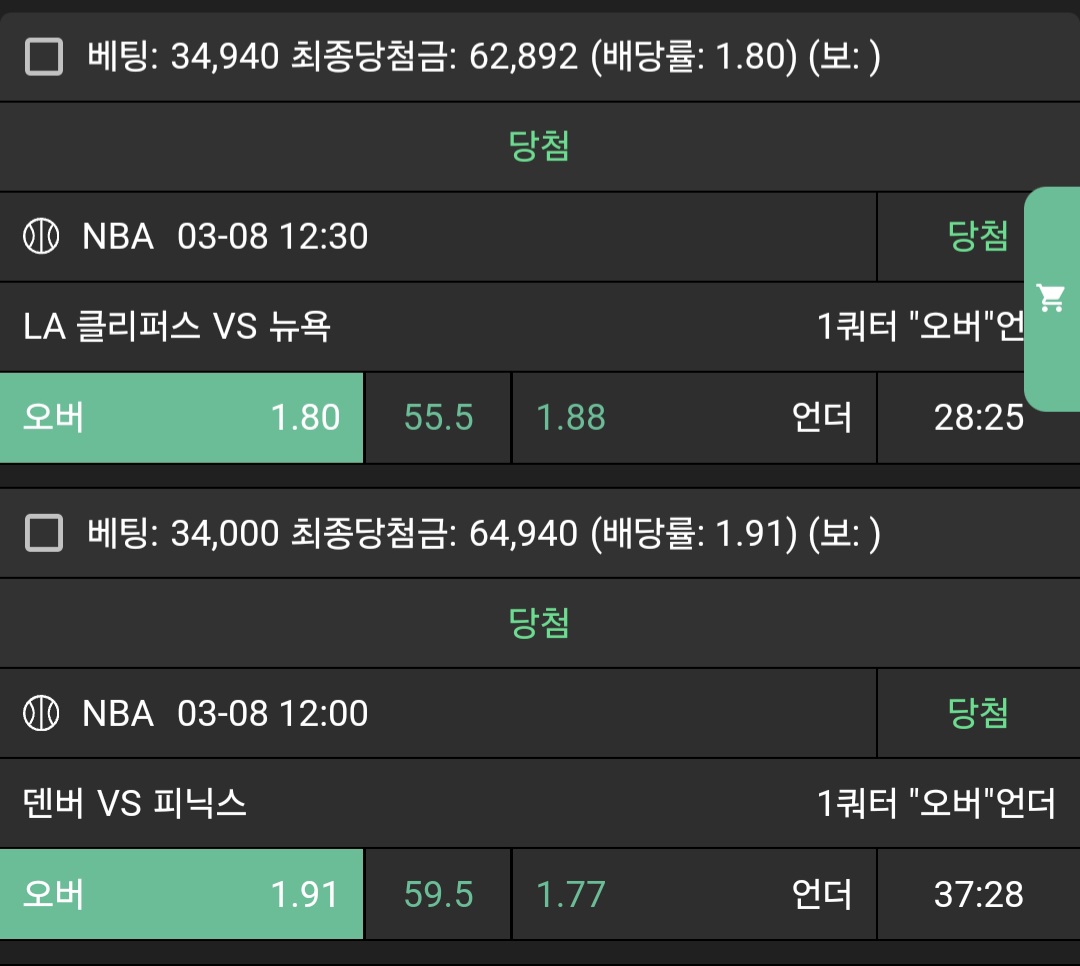Choose 언더 1.88 for LA 클리퍼스 game
This screenshot has width=1080, height=966.
coord(694,418)
